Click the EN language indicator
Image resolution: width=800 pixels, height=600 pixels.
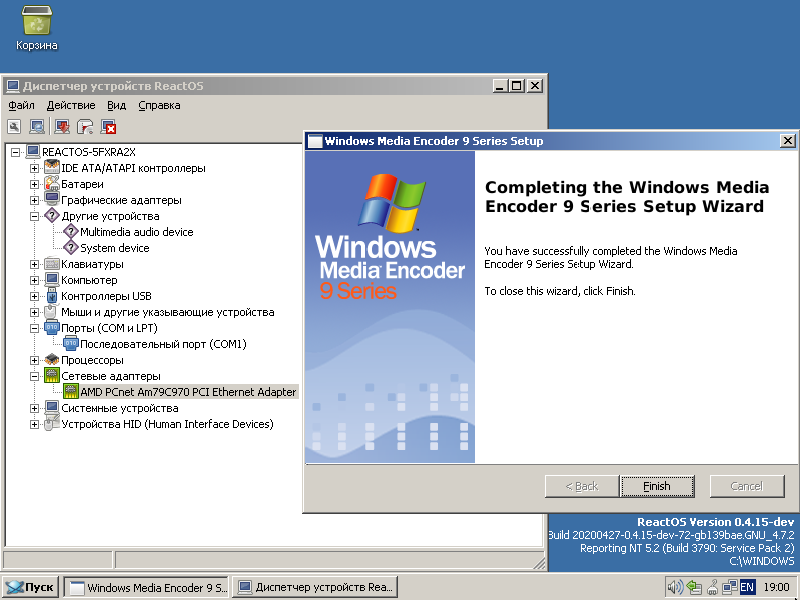pos(747,587)
